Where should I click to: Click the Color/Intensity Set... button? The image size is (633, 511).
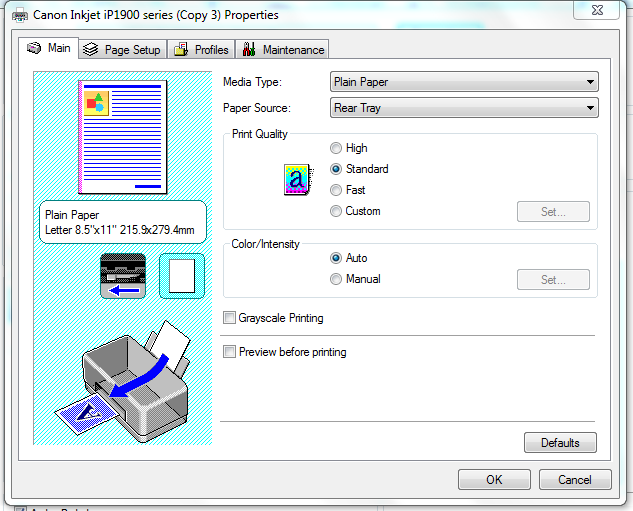point(553,280)
